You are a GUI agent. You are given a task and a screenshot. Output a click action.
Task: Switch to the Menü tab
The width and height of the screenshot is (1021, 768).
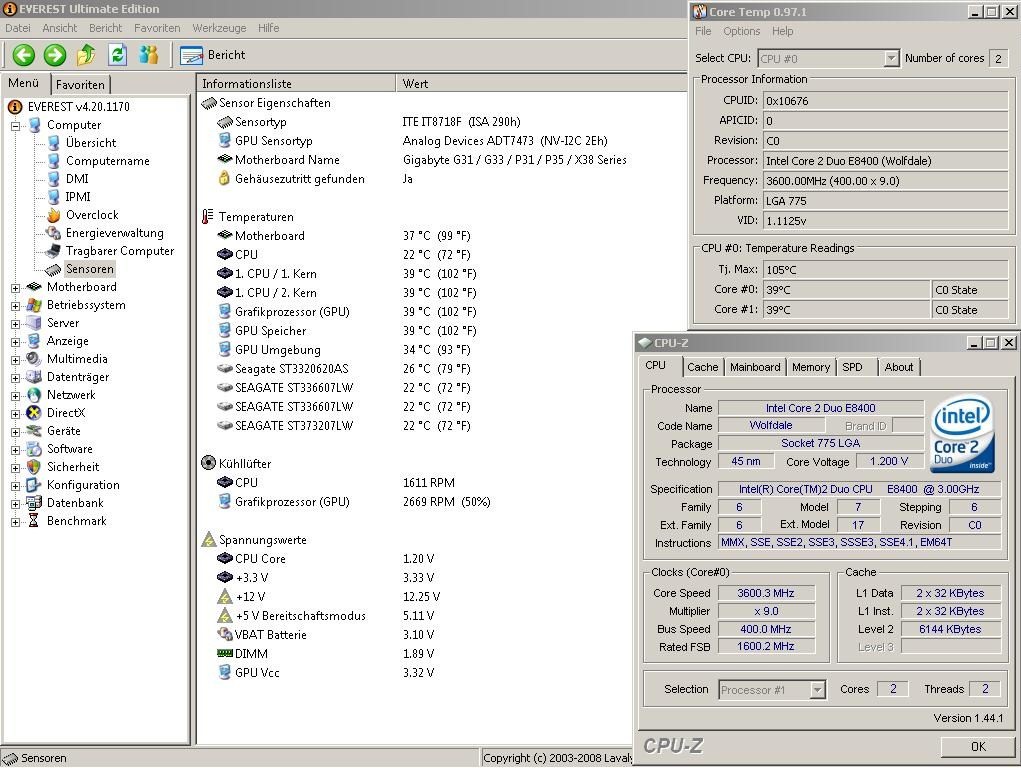pyautogui.click(x=24, y=83)
